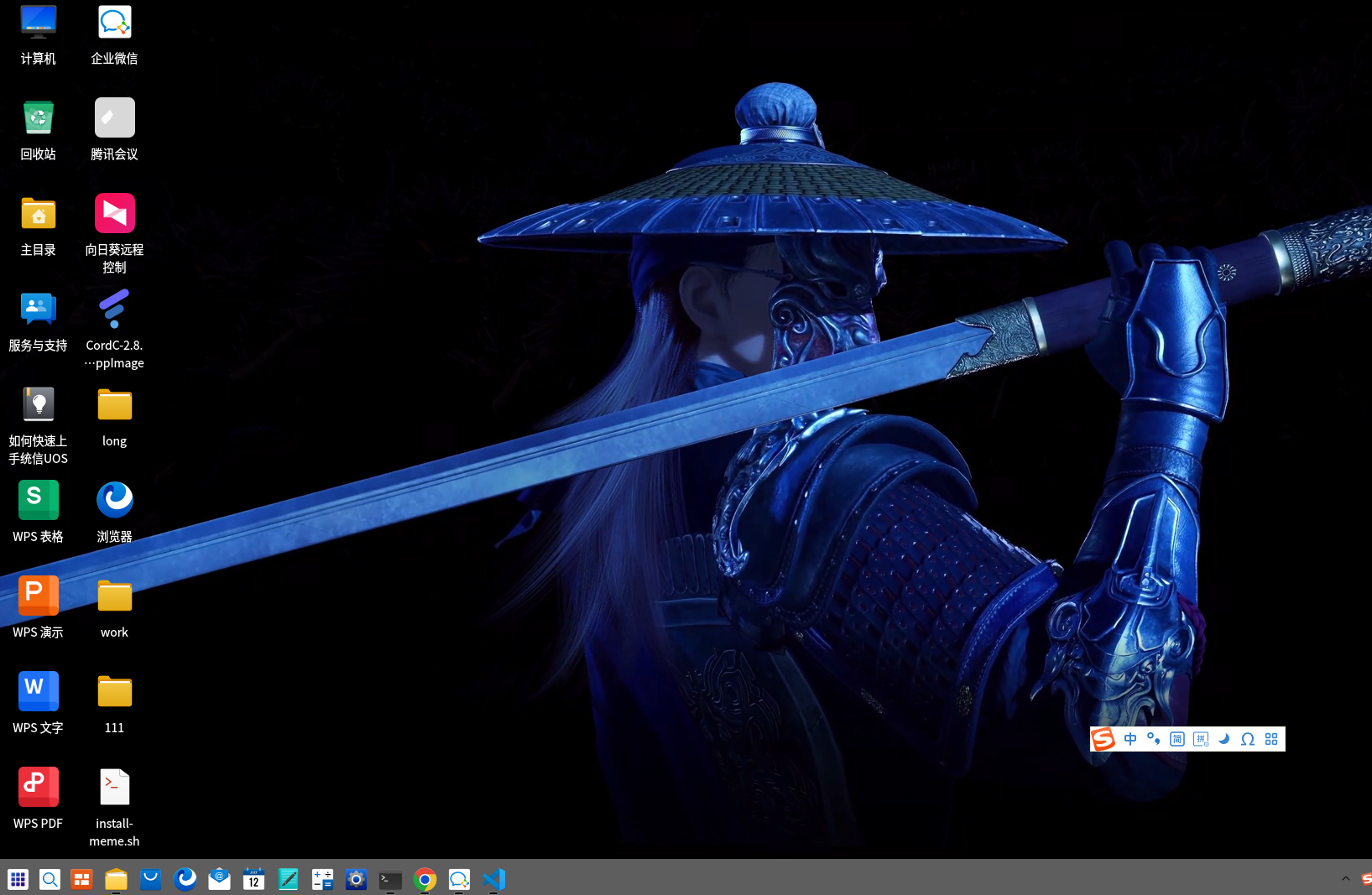
Task: Click the Sogou logo on input bar
Action: [1103, 739]
